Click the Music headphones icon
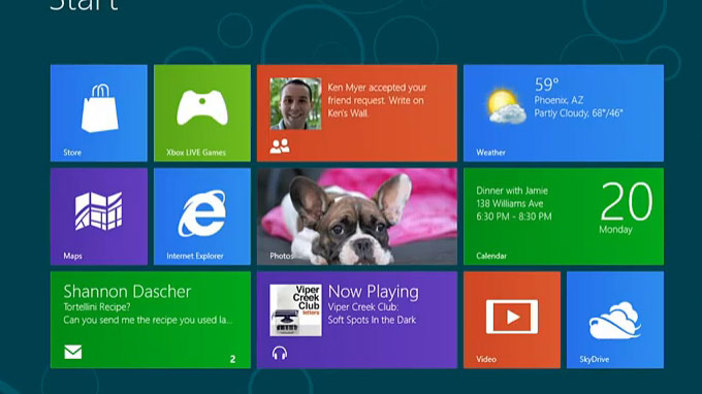The width and height of the screenshot is (702, 394). tap(280, 353)
